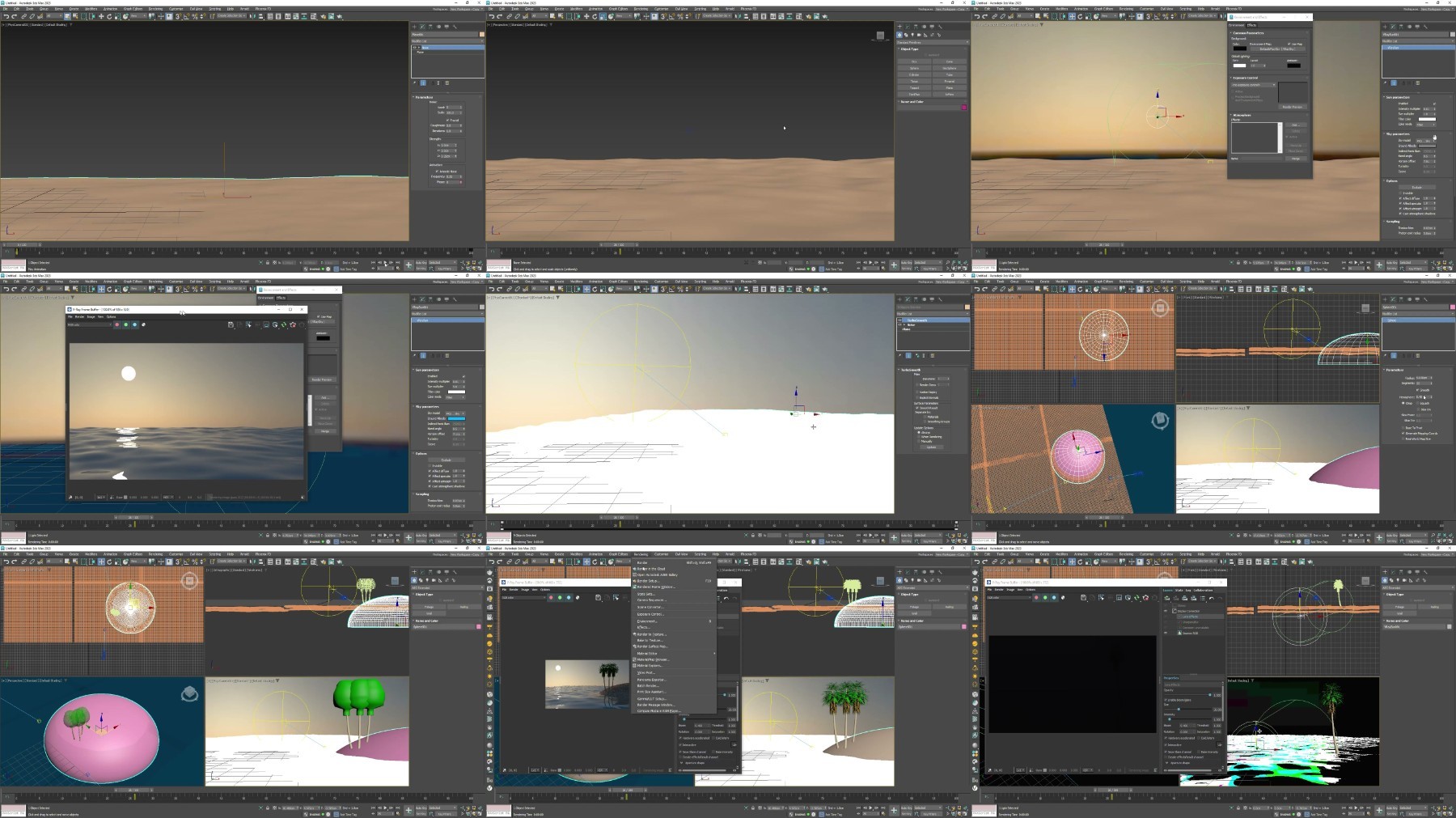Click the Lights category icon in the top-center Create panel
The height and width of the screenshot is (818, 1456).
(x=912, y=36)
